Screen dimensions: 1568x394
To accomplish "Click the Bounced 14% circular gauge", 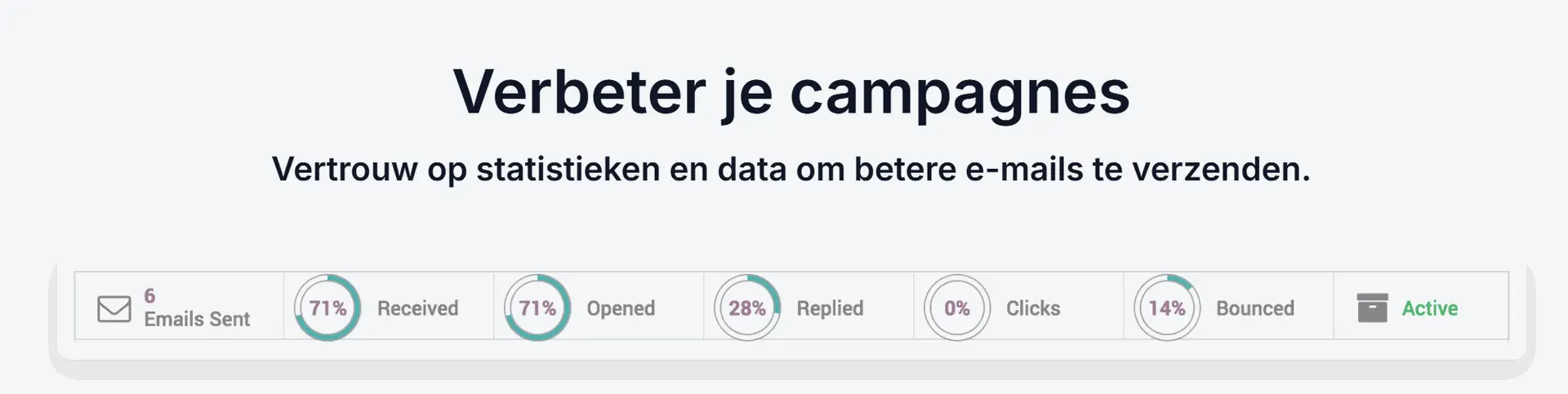I will pyautogui.click(x=1167, y=308).
